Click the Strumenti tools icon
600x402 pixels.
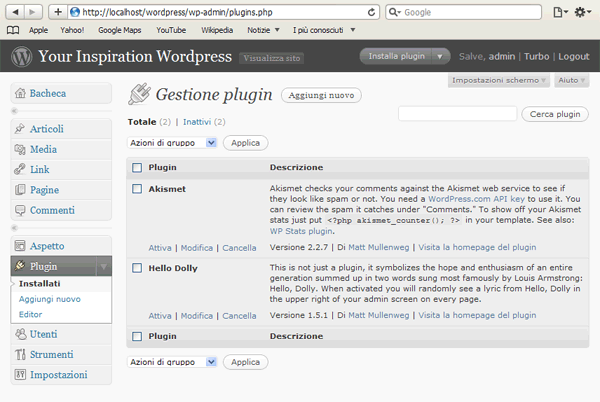pyautogui.click(x=20, y=354)
